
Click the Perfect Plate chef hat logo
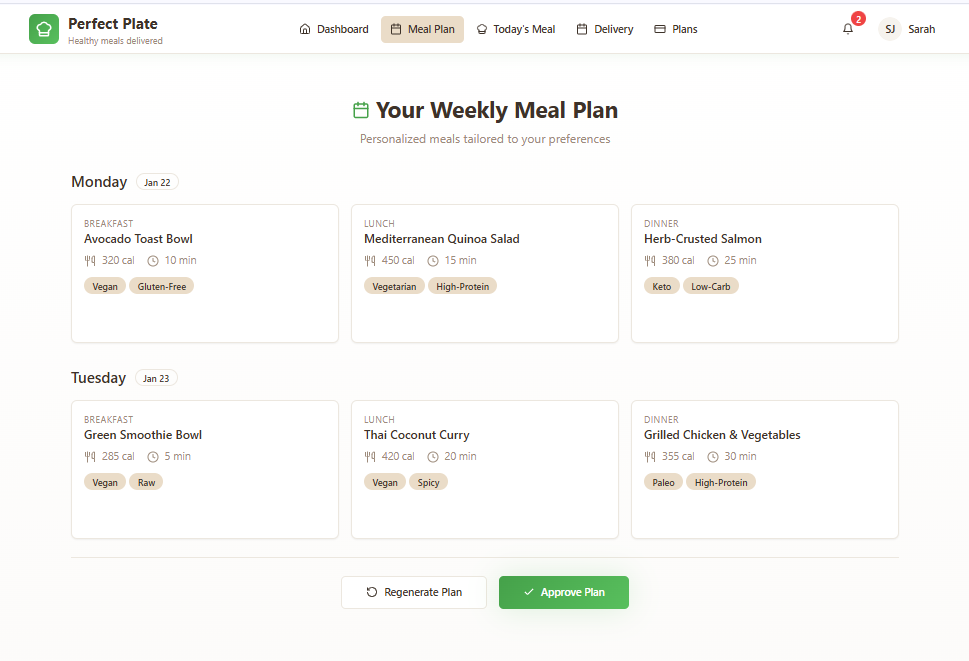click(44, 29)
